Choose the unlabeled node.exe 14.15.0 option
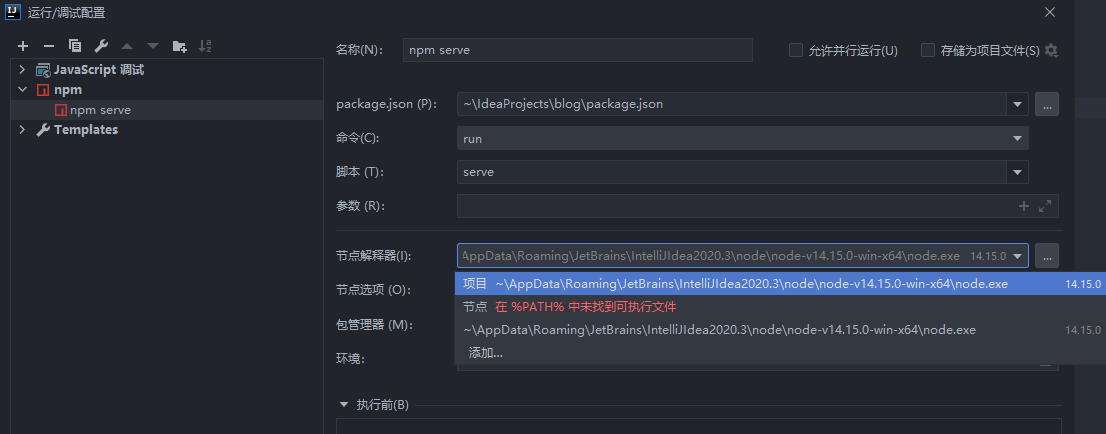The image size is (1106, 434). pyautogui.click(x=780, y=330)
